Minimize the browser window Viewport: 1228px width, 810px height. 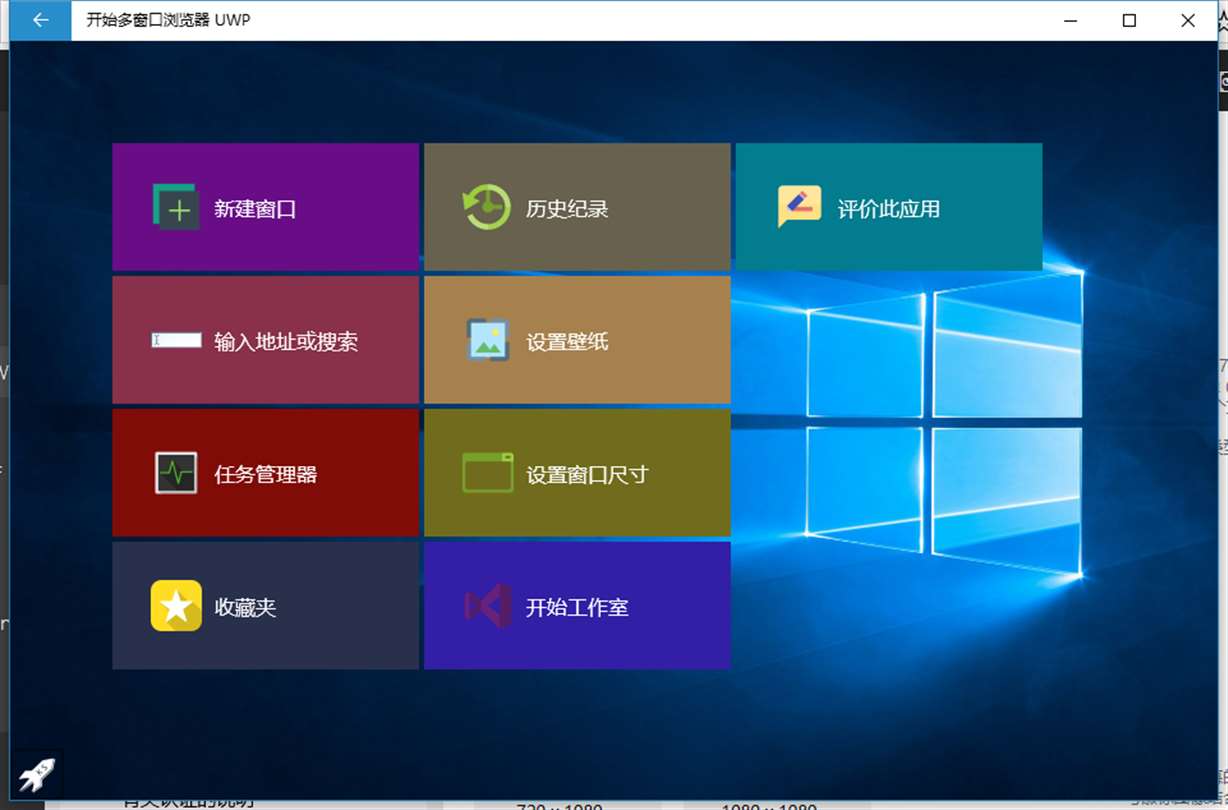tap(1071, 20)
